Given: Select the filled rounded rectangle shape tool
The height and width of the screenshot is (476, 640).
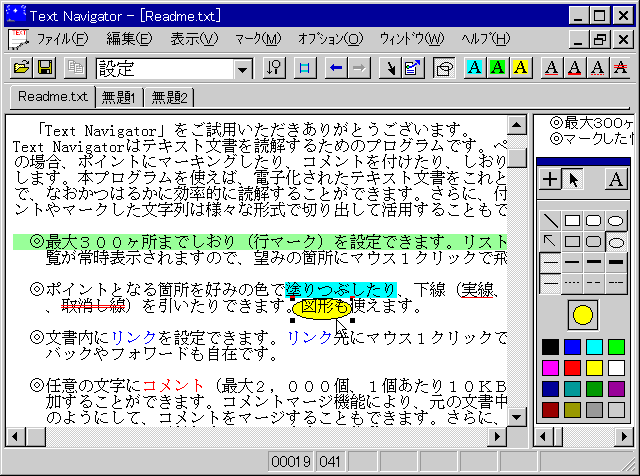Looking at the screenshot, I should pyautogui.click(x=594, y=221).
